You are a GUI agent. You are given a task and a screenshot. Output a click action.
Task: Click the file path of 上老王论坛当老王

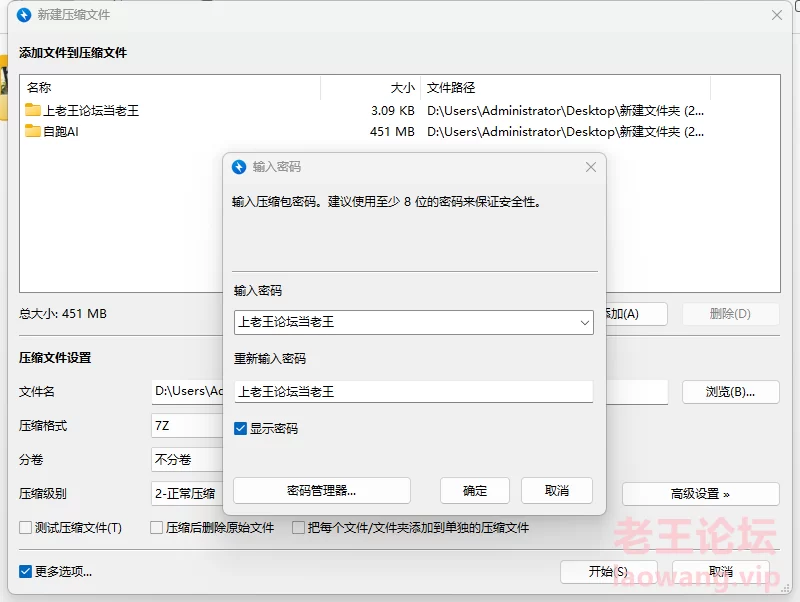[x=565, y=111]
